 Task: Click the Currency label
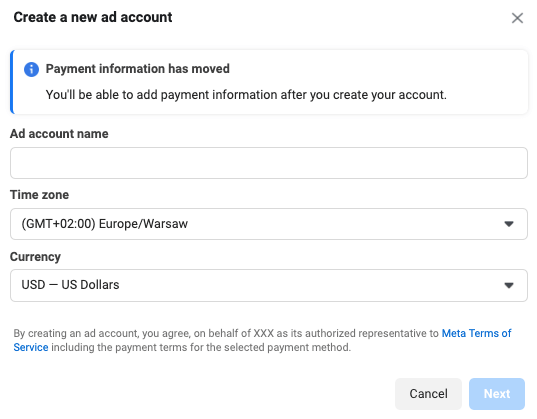35,257
